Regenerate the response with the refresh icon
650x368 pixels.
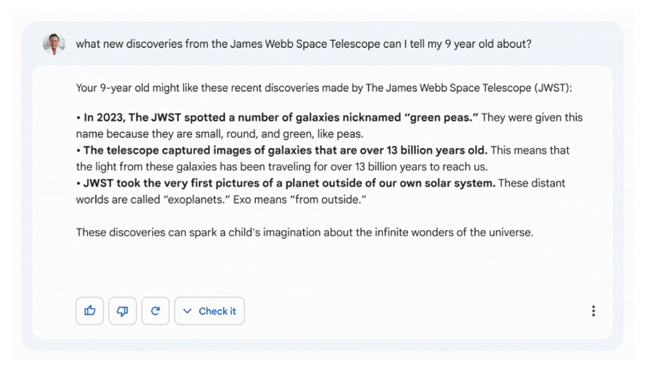click(x=155, y=311)
